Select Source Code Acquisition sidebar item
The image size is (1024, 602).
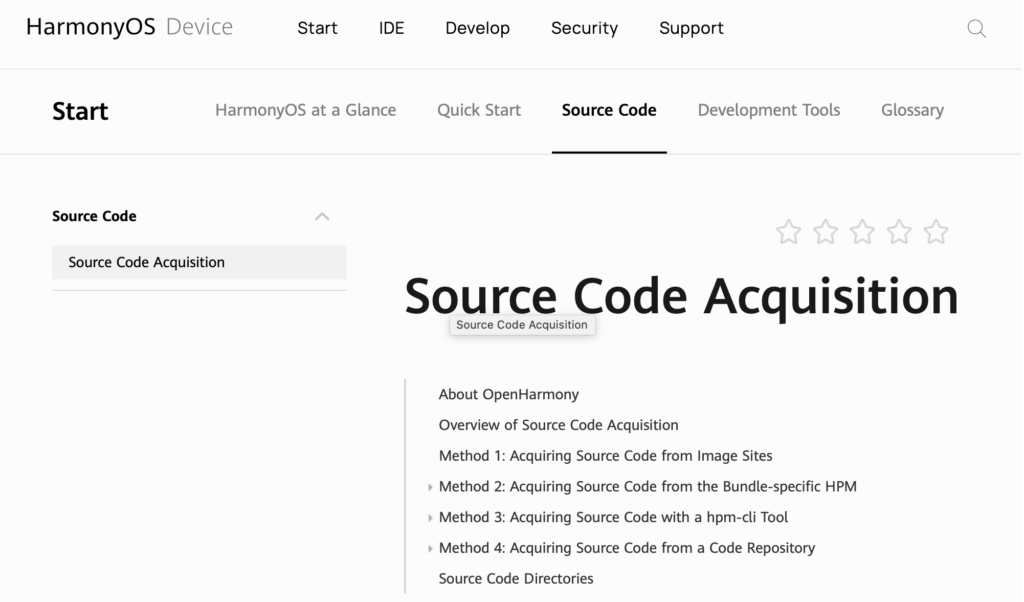199,262
